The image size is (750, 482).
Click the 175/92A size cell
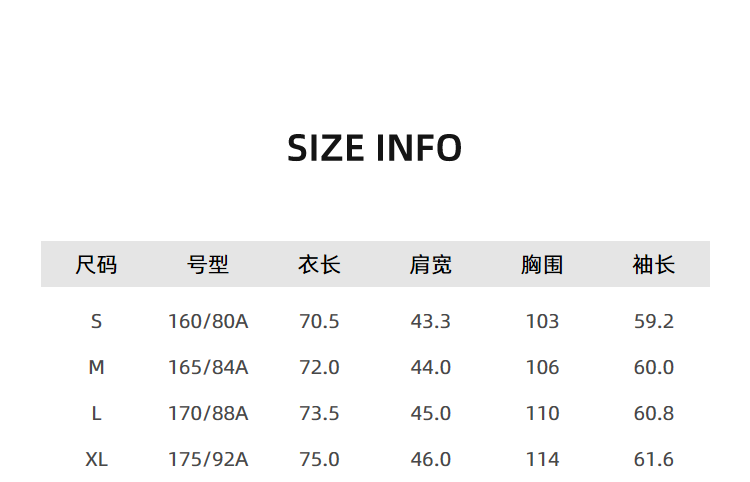click(x=208, y=459)
